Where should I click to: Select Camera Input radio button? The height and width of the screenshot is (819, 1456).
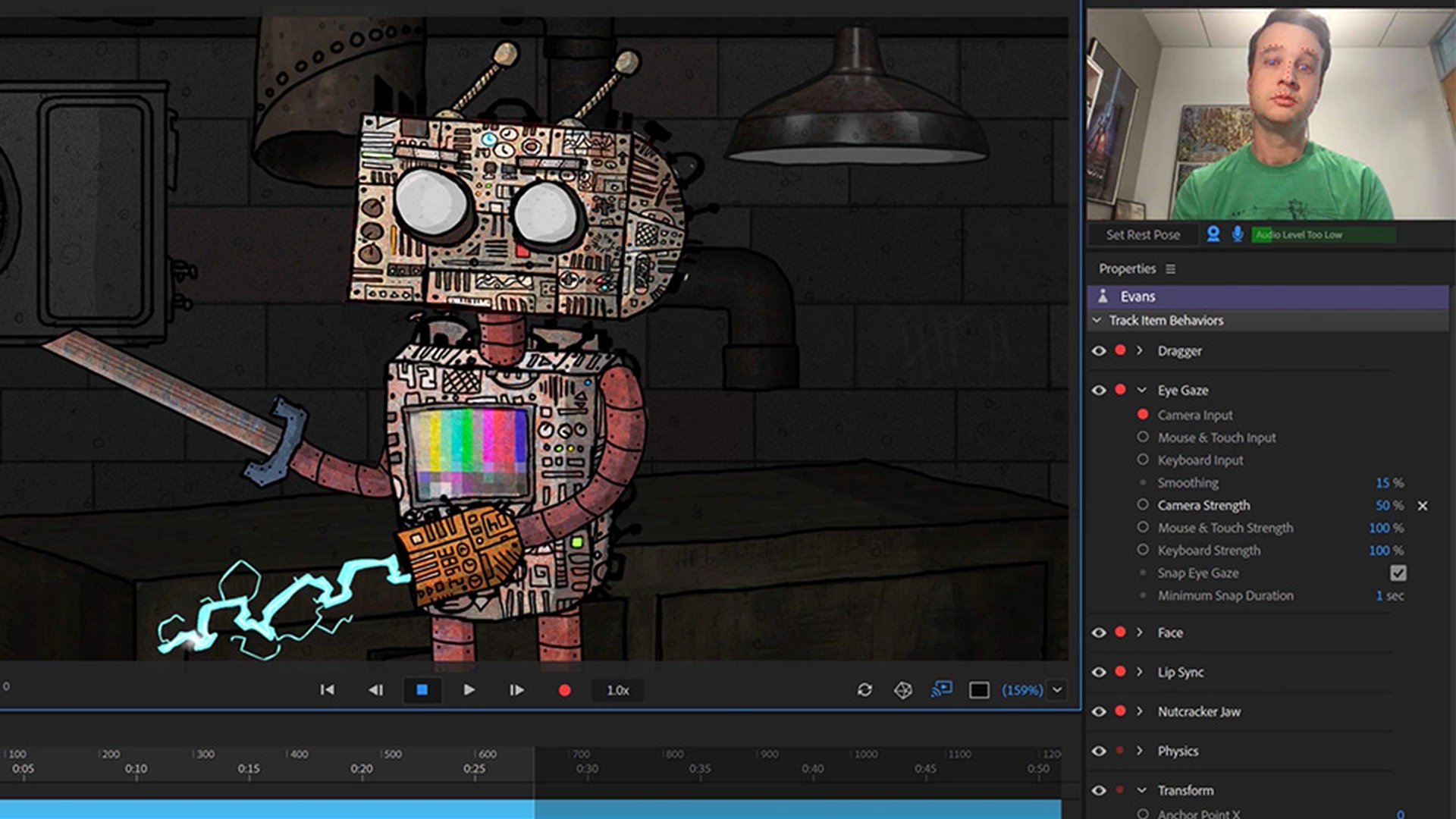[x=1143, y=415]
